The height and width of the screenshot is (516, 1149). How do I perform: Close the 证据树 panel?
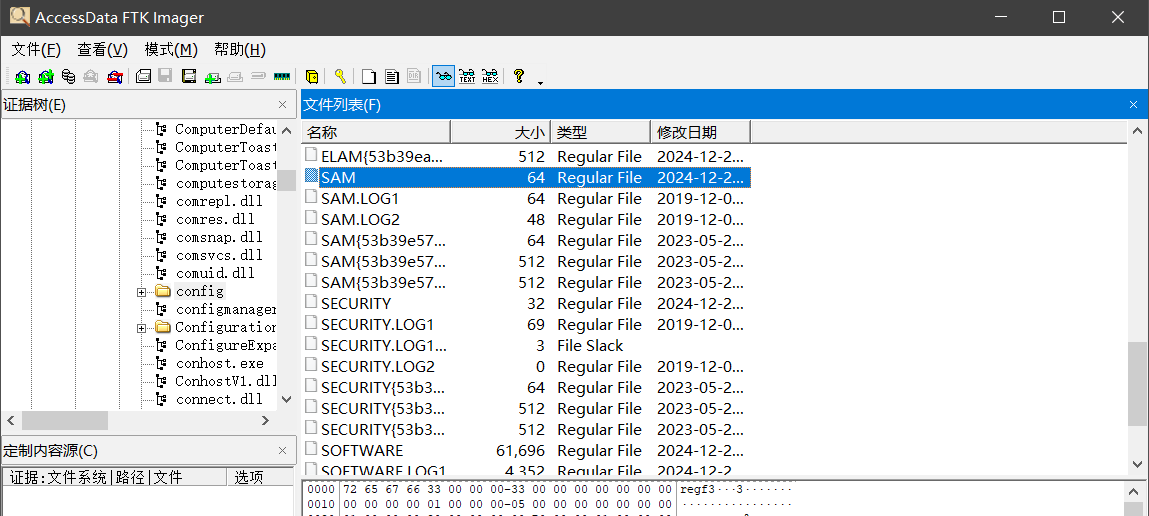pos(282,105)
